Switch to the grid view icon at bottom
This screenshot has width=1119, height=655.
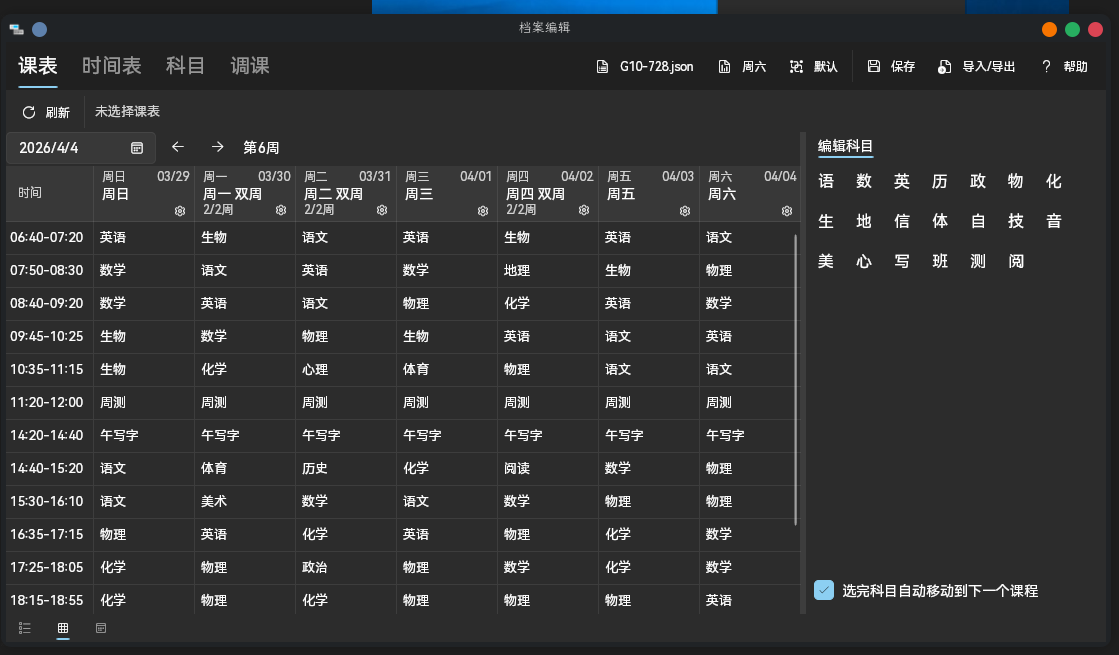point(63,628)
